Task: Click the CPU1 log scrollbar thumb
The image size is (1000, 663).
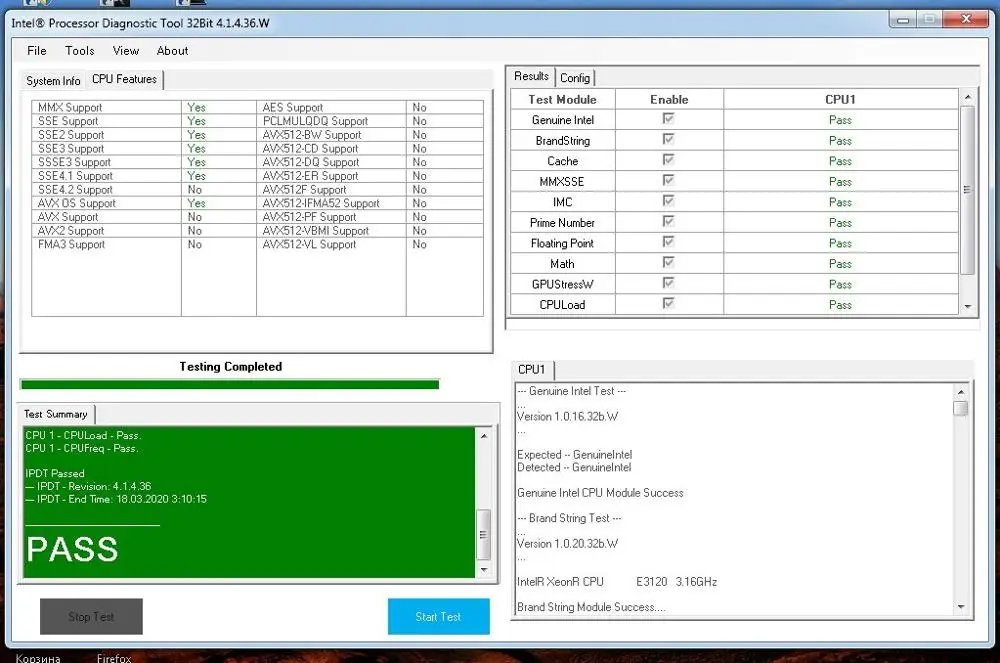Action: pos(960,408)
